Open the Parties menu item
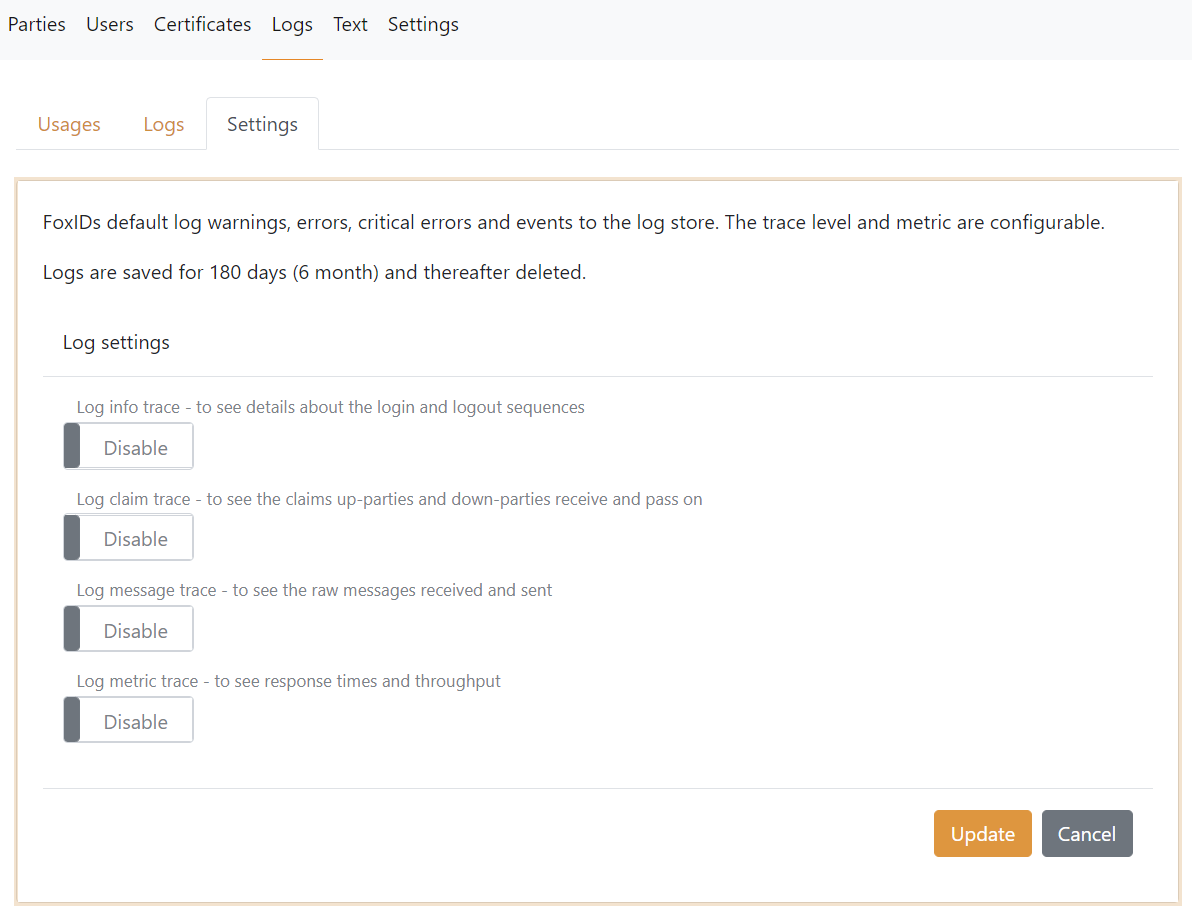Screen dimensions: 1192x917 37,24
